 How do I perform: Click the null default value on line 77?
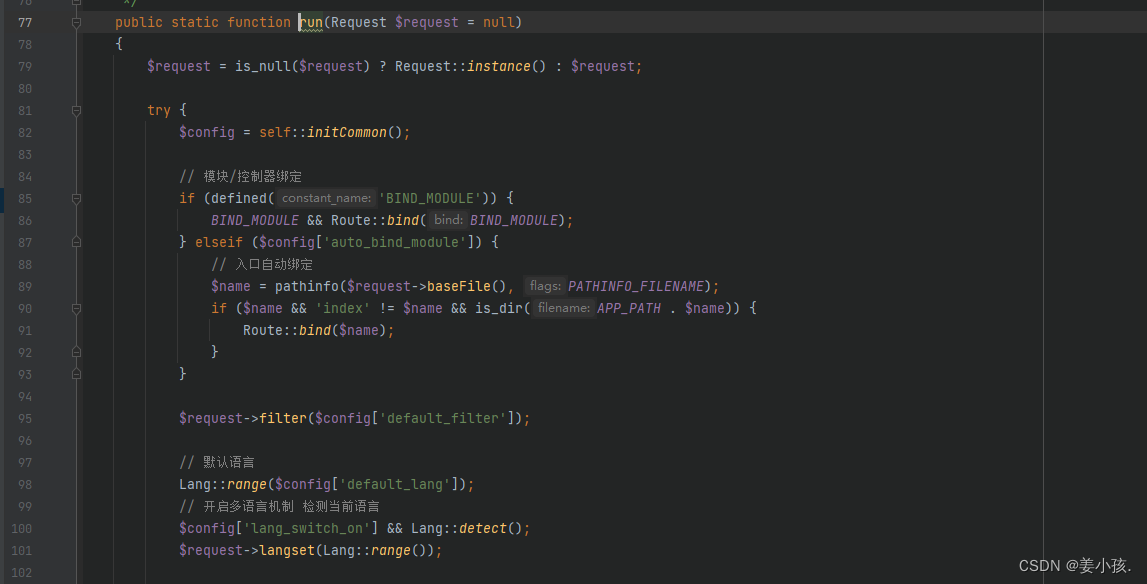point(499,23)
